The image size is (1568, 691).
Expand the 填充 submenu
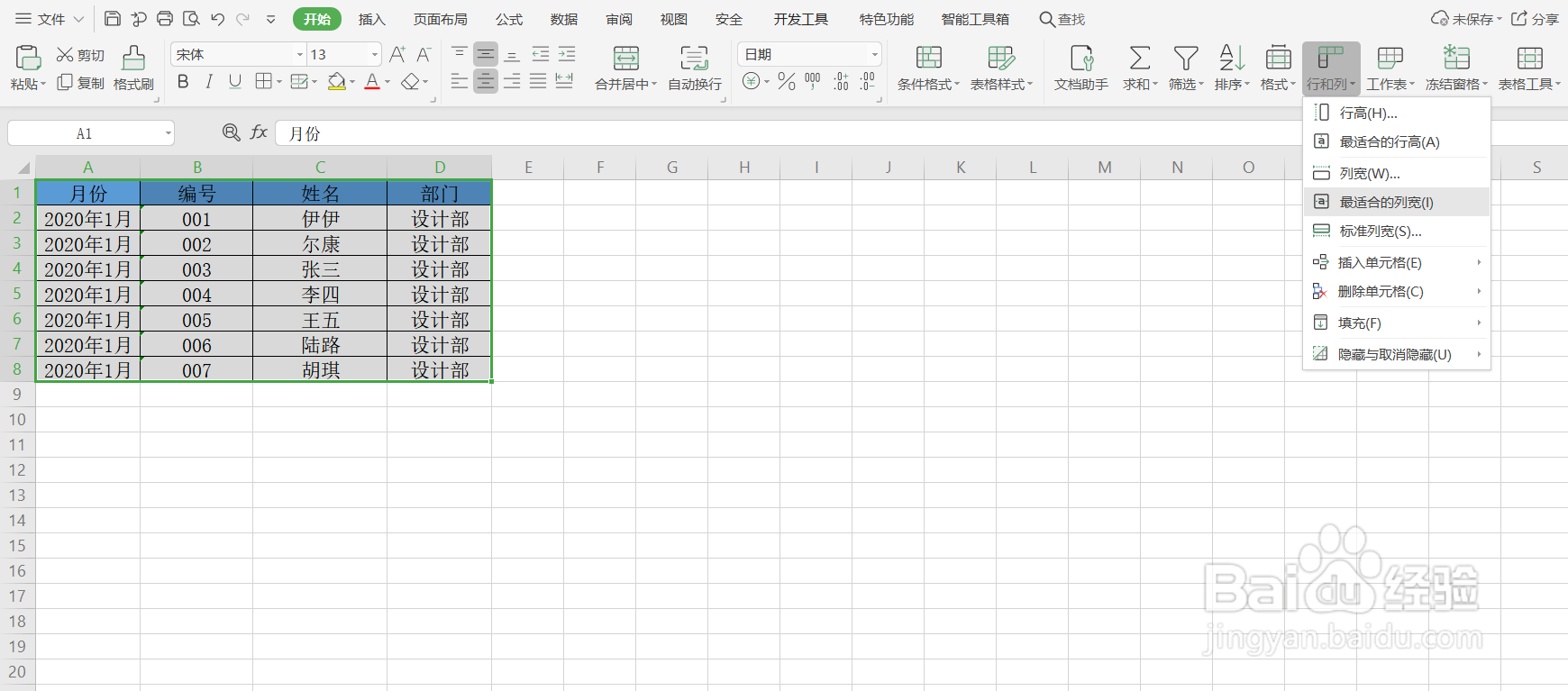pyautogui.click(x=1397, y=323)
